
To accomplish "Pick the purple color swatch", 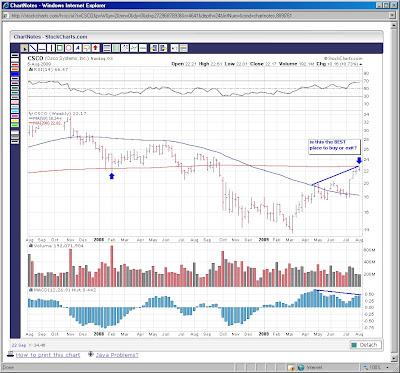I will pyautogui.click(x=15, y=83).
